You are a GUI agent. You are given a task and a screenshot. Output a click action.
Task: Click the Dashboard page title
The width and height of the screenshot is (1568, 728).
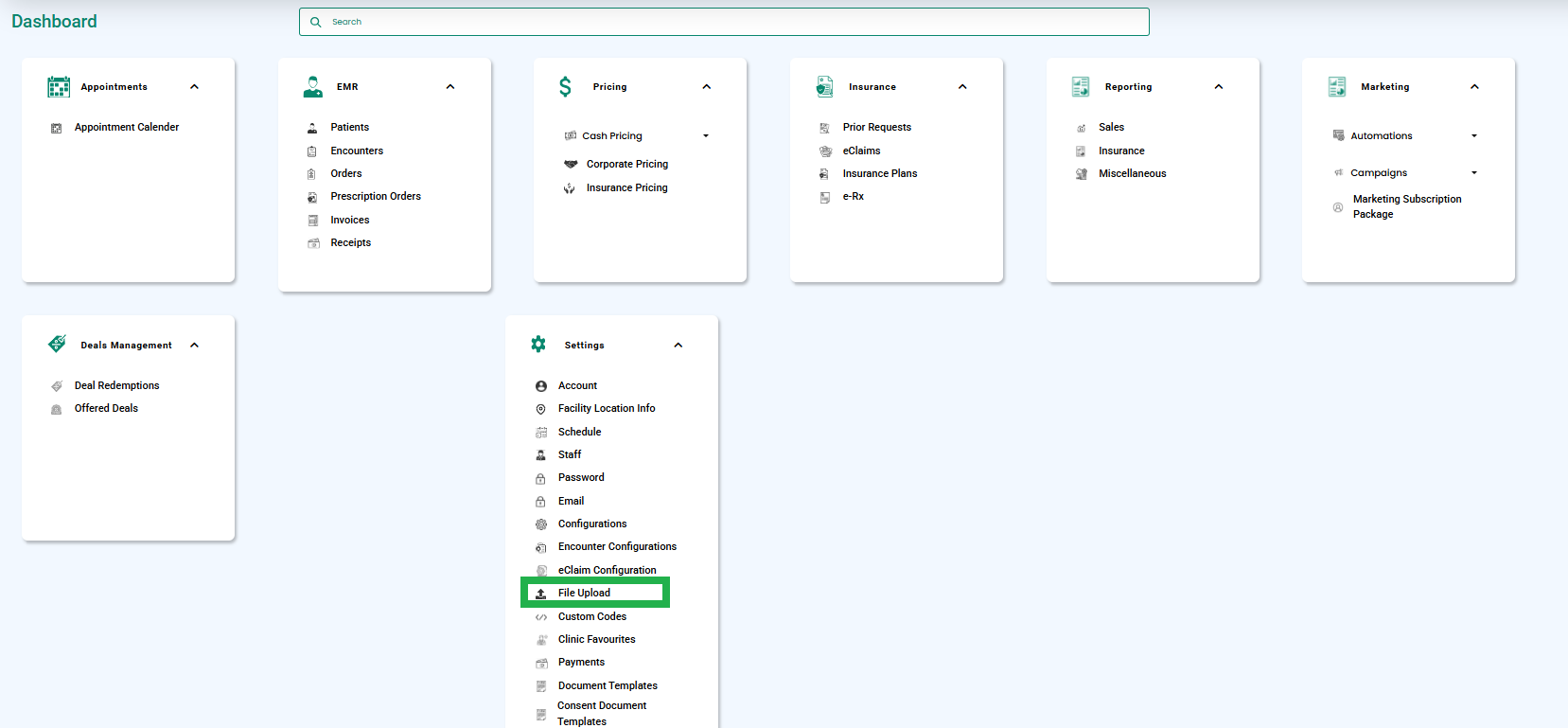(54, 22)
